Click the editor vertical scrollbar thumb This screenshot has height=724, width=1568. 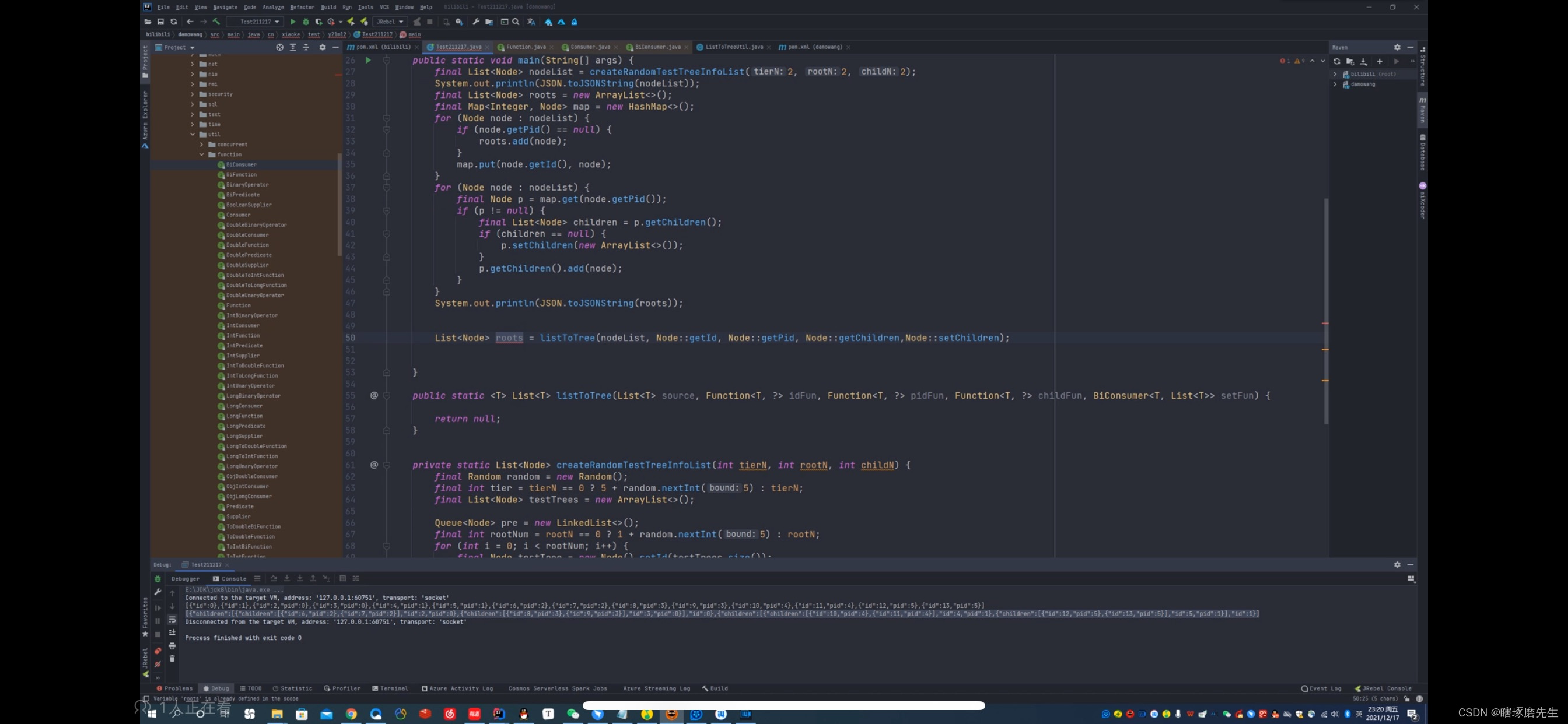coord(1326,310)
